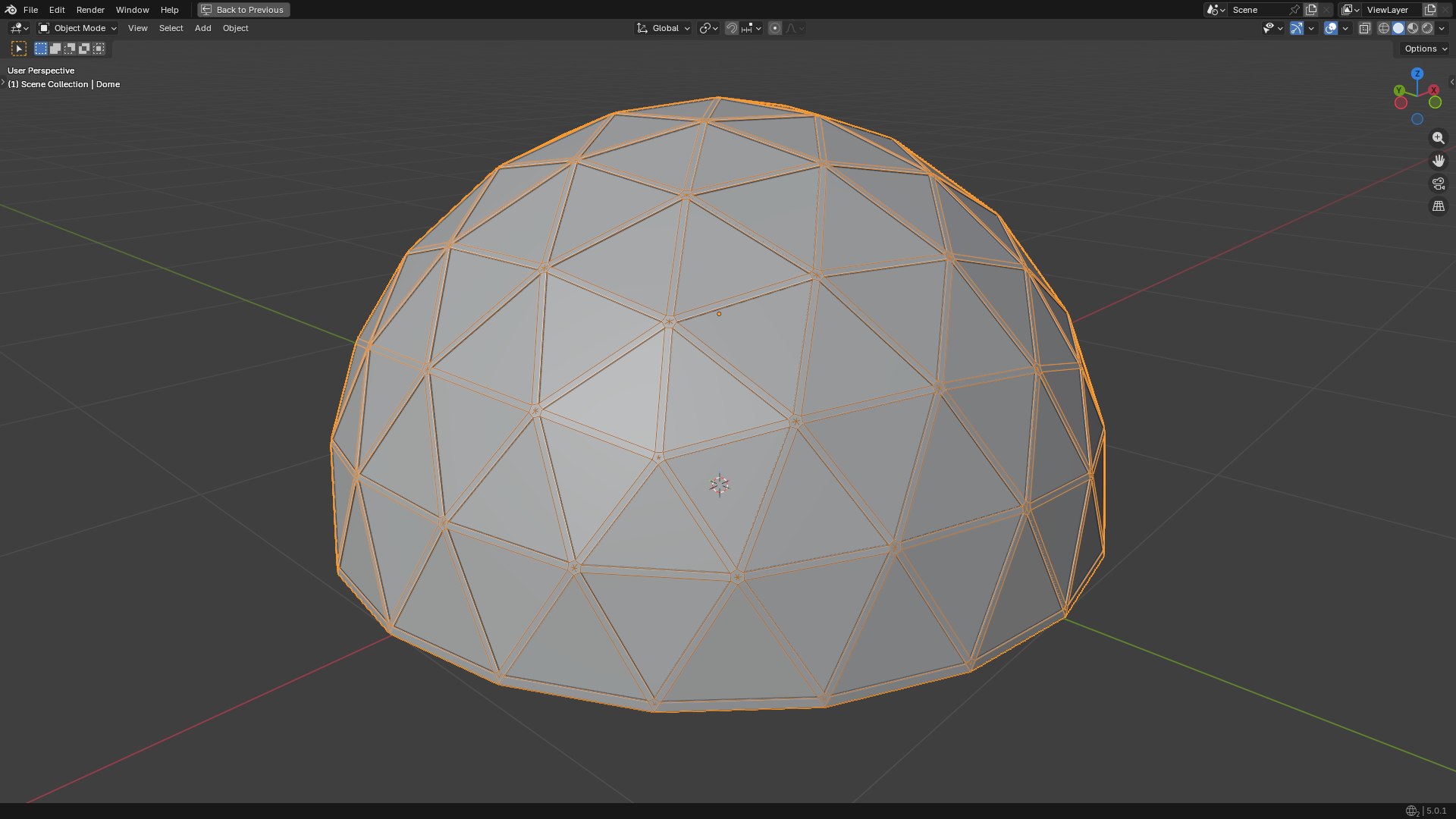Pin the scene to workspace
Image resolution: width=1456 pixels, height=819 pixels.
[1295, 10]
